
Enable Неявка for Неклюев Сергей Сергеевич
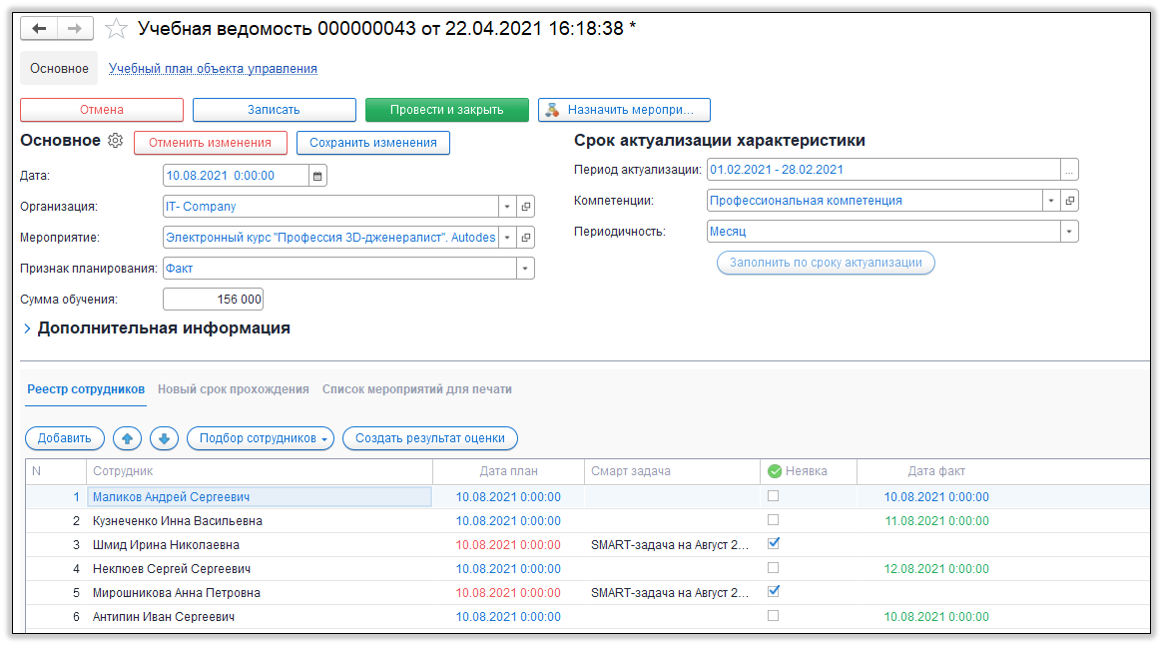click(772, 568)
